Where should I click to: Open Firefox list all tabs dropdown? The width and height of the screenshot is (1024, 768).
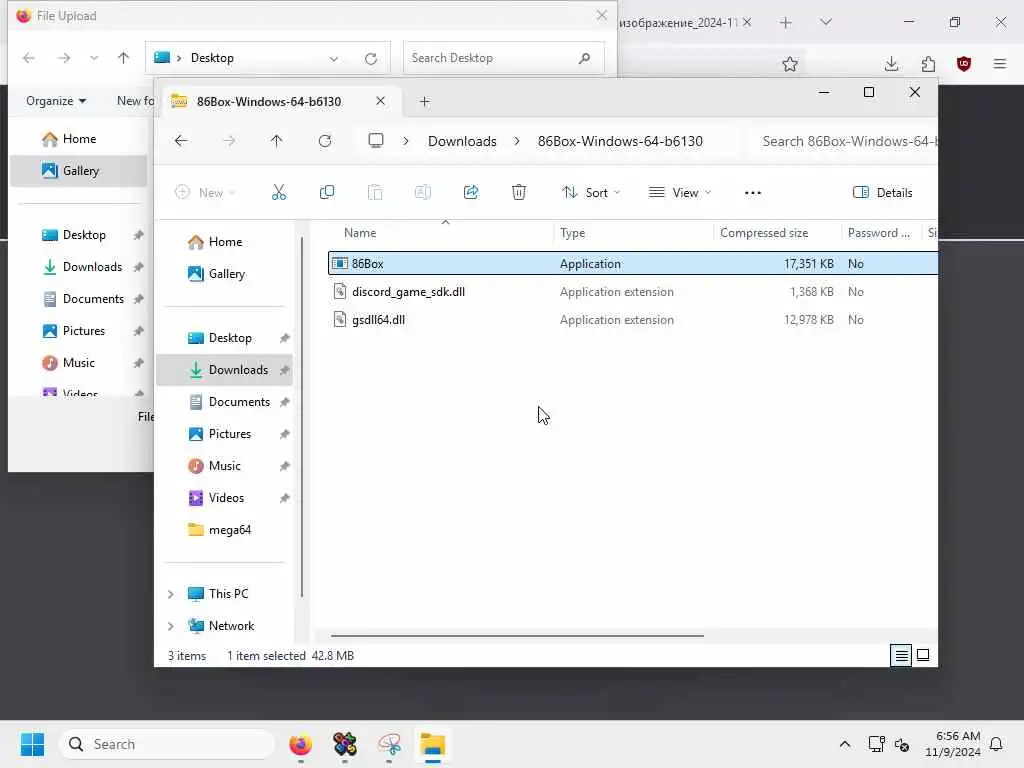tap(825, 22)
